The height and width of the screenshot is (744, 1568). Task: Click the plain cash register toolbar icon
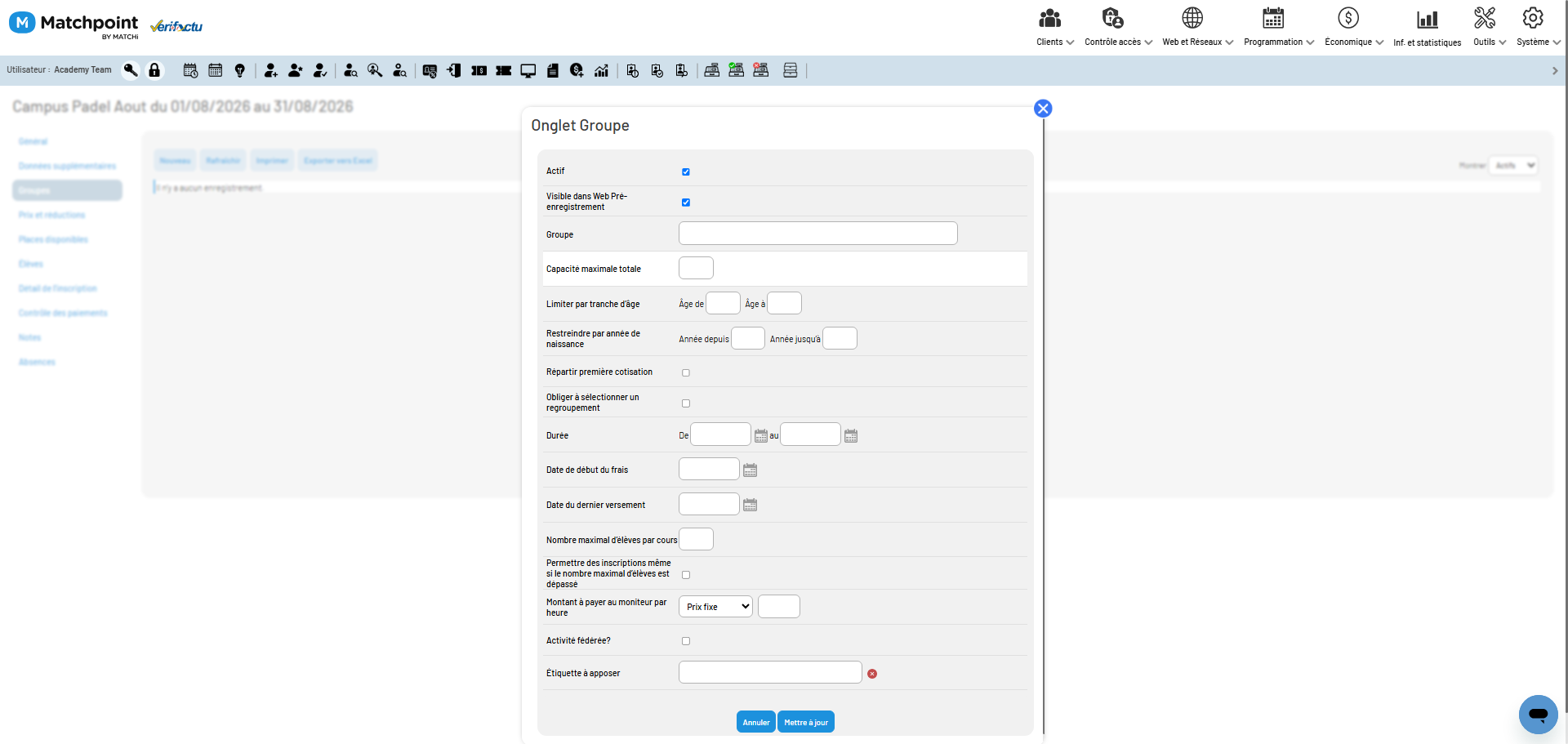(712, 70)
